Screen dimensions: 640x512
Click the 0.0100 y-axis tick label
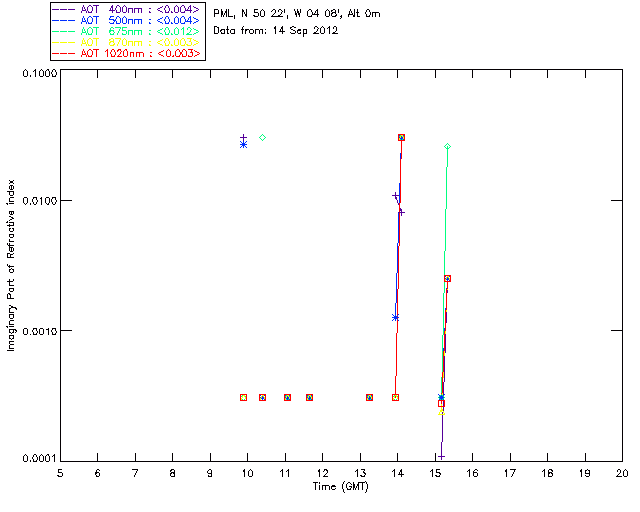coord(39,201)
